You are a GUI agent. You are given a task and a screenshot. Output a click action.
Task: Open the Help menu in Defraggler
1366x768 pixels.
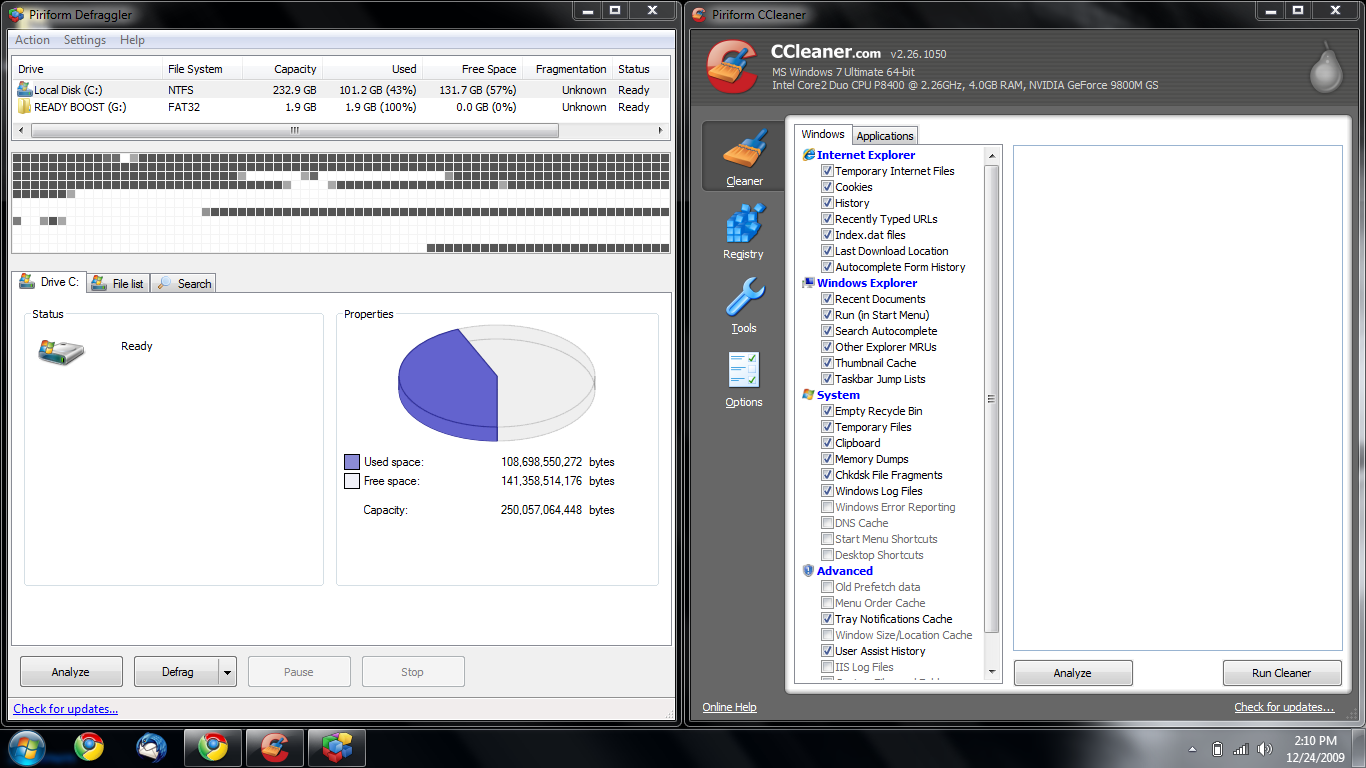click(x=132, y=40)
